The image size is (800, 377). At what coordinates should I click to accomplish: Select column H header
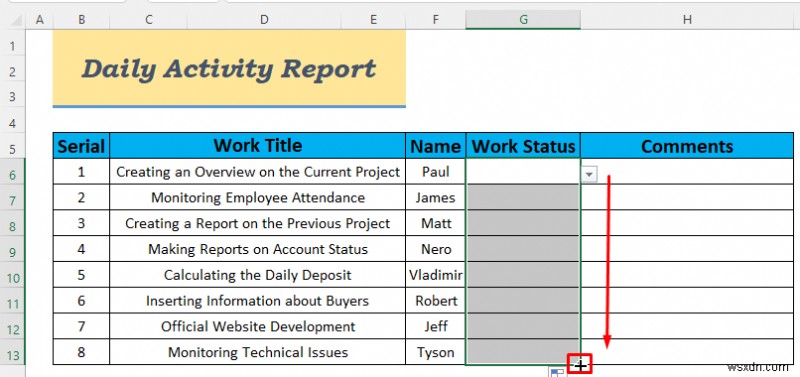687,19
